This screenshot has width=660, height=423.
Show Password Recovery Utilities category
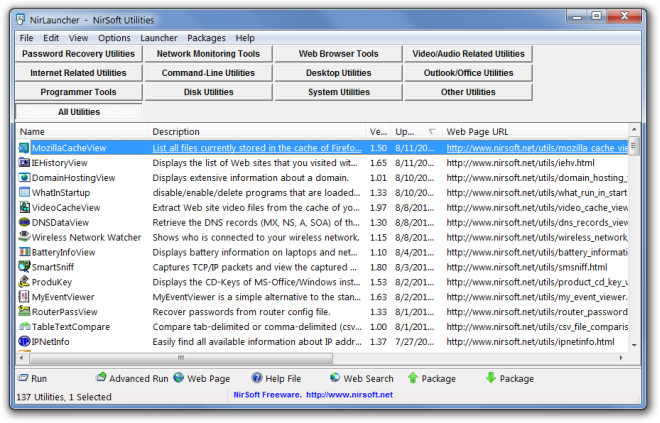pos(79,54)
